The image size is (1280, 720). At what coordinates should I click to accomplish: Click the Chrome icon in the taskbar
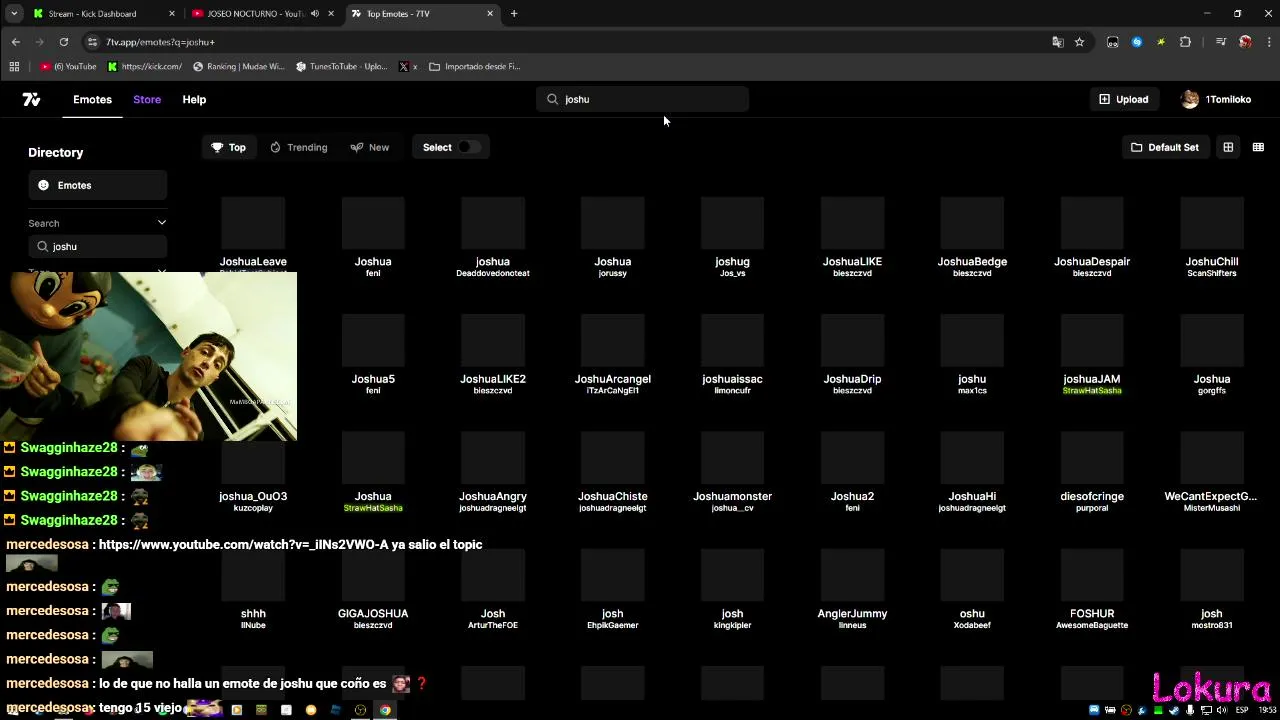tap(385, 710)
